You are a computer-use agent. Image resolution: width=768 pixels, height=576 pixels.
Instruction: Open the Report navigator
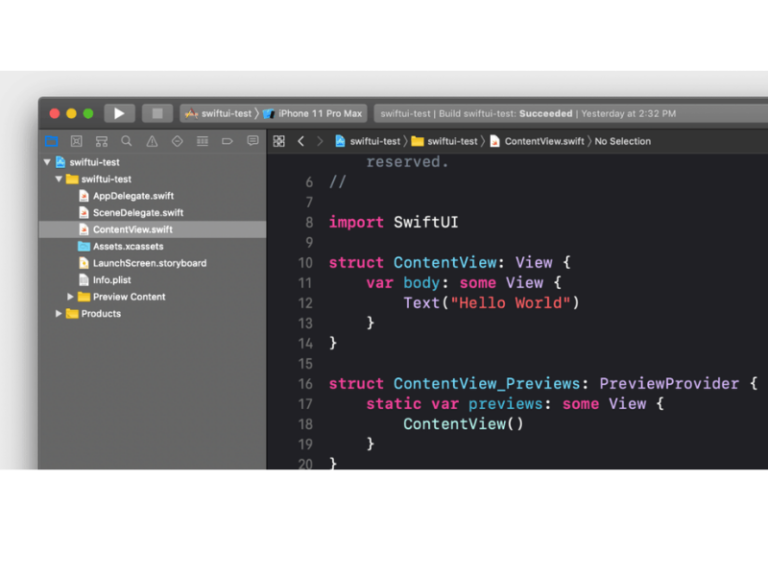(x=252, y=141)
